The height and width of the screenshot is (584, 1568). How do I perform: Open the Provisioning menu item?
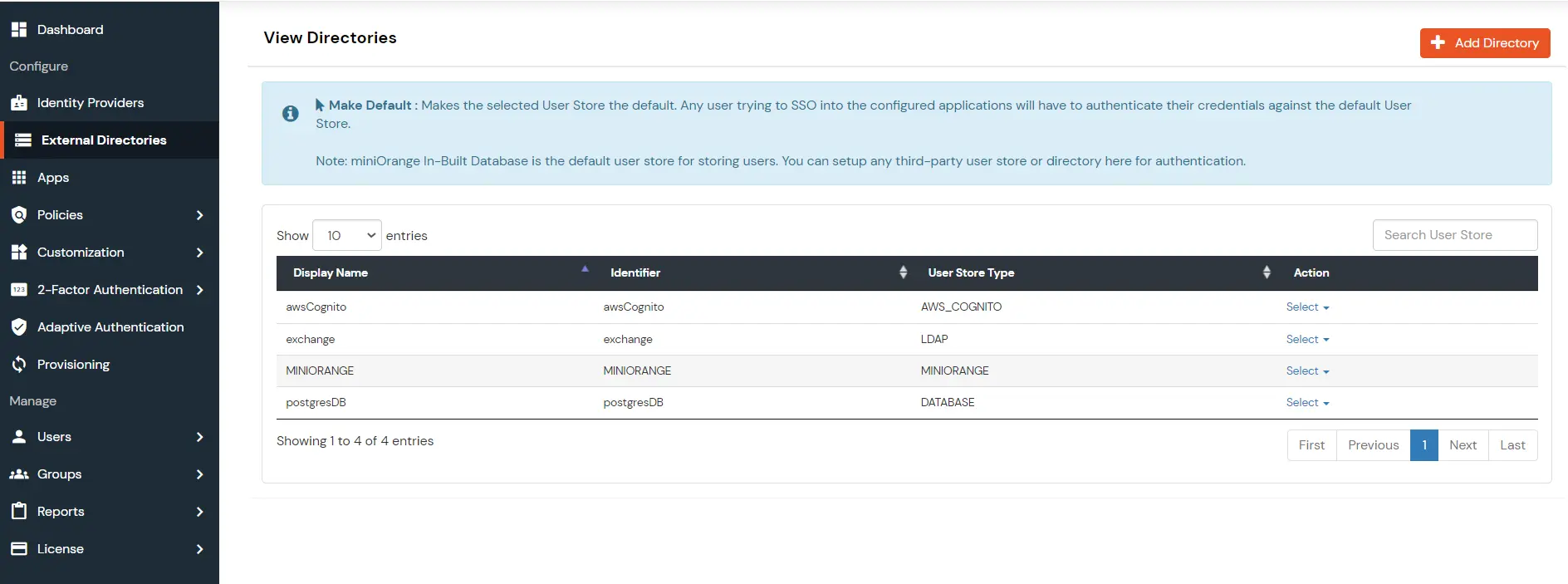click(x=110, y=365)
